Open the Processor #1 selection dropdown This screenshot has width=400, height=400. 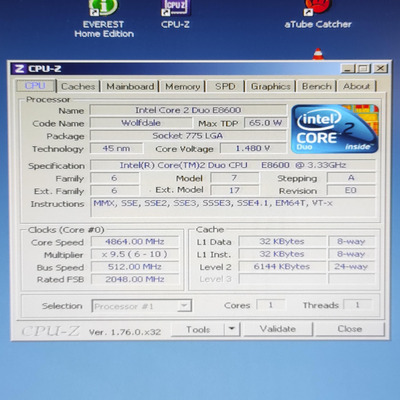[142, 306]
